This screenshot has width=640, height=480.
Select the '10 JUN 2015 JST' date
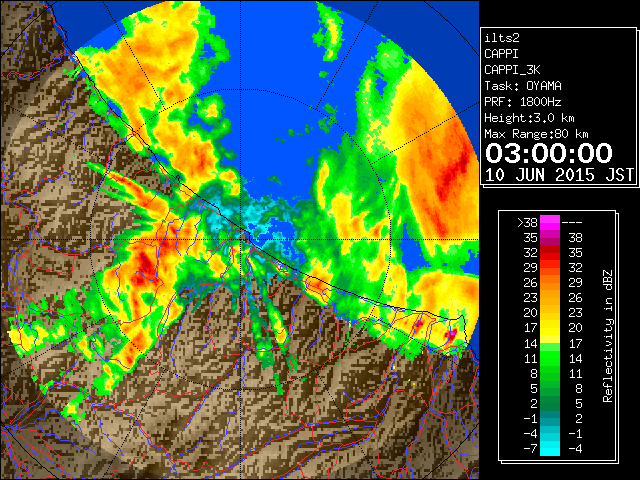(560, 175)
